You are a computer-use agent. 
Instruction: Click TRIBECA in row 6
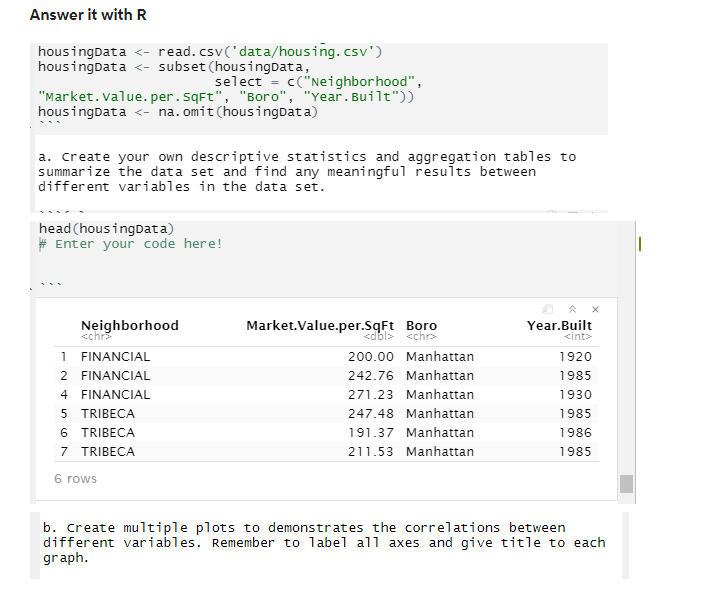(x=108, y=432)
